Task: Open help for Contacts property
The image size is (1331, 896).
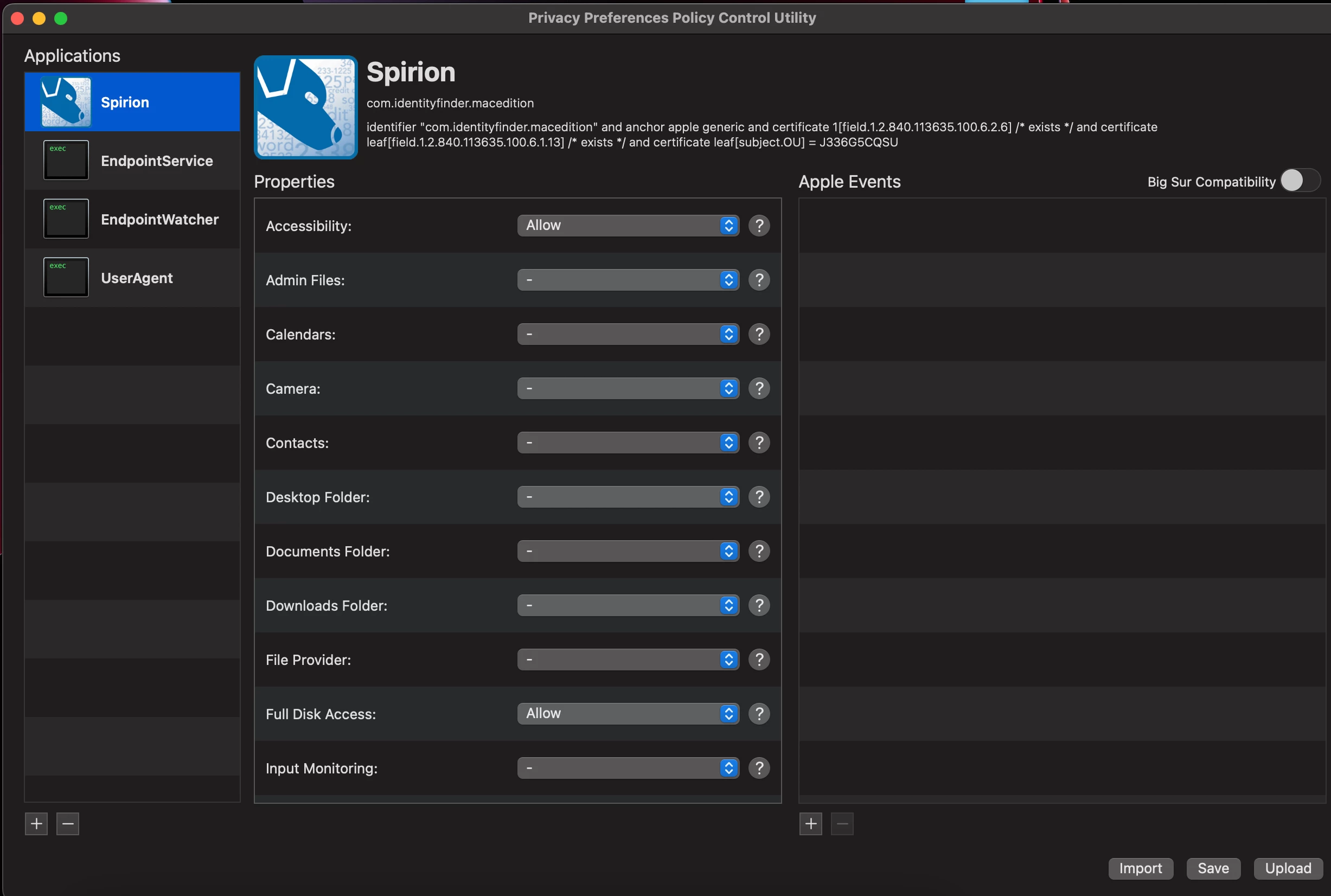Action: coord(759,443)
